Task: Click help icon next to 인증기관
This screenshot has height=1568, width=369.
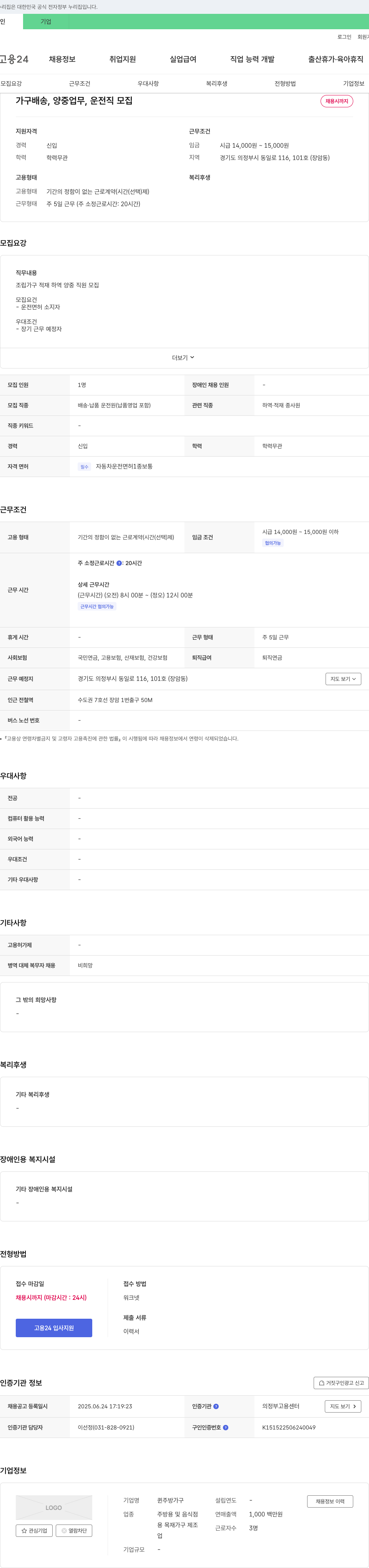Action: click(216, 1406)
